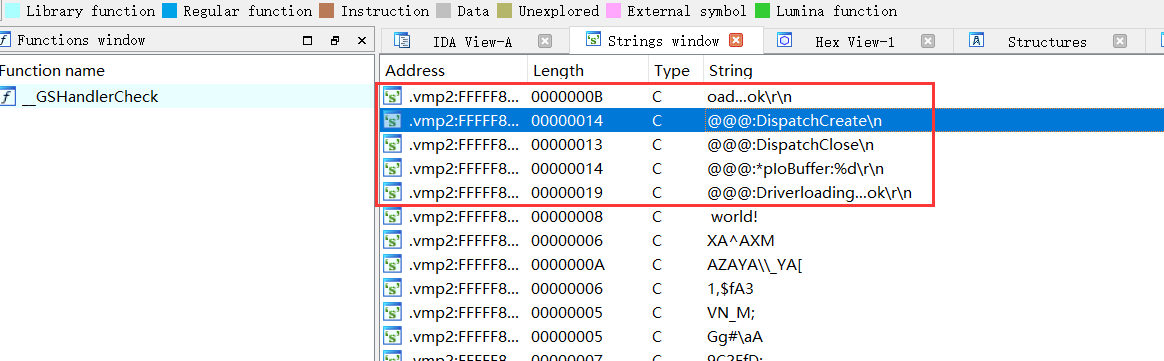
Task: Click the IDA View-A tab icon
Action: click(402, 41)
